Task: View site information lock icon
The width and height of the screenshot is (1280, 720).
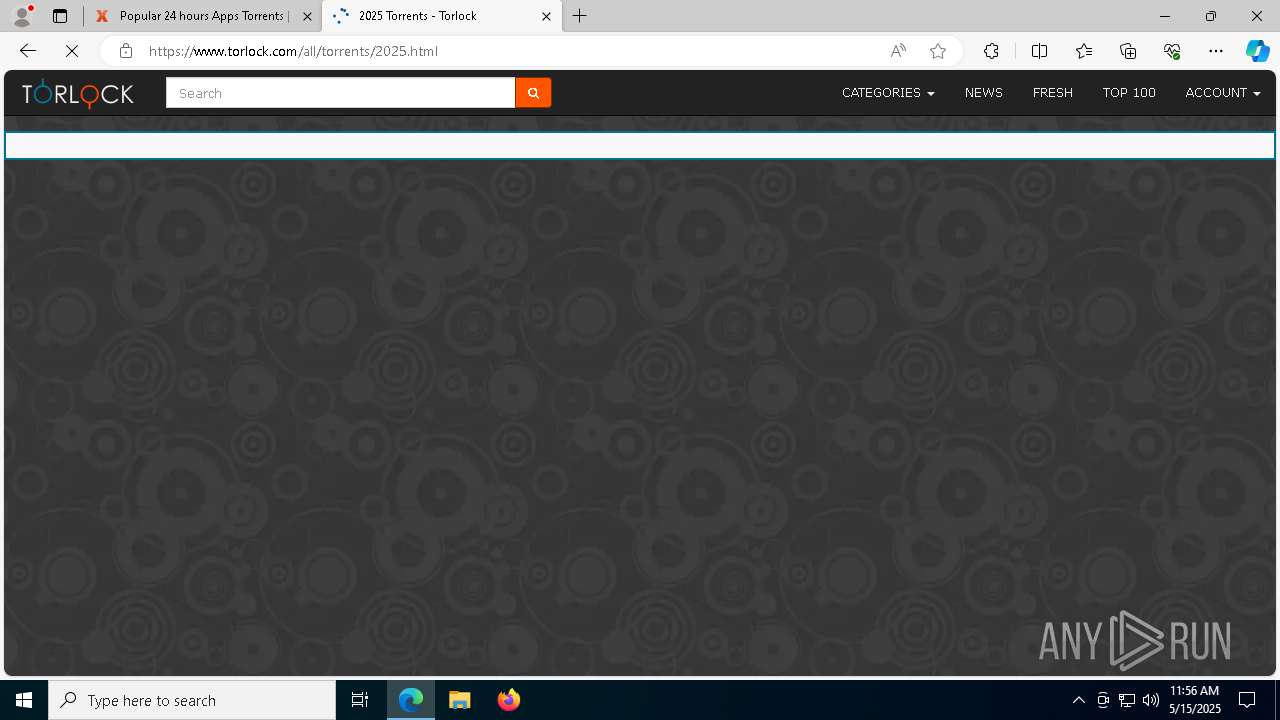Action: coord(125,51)
